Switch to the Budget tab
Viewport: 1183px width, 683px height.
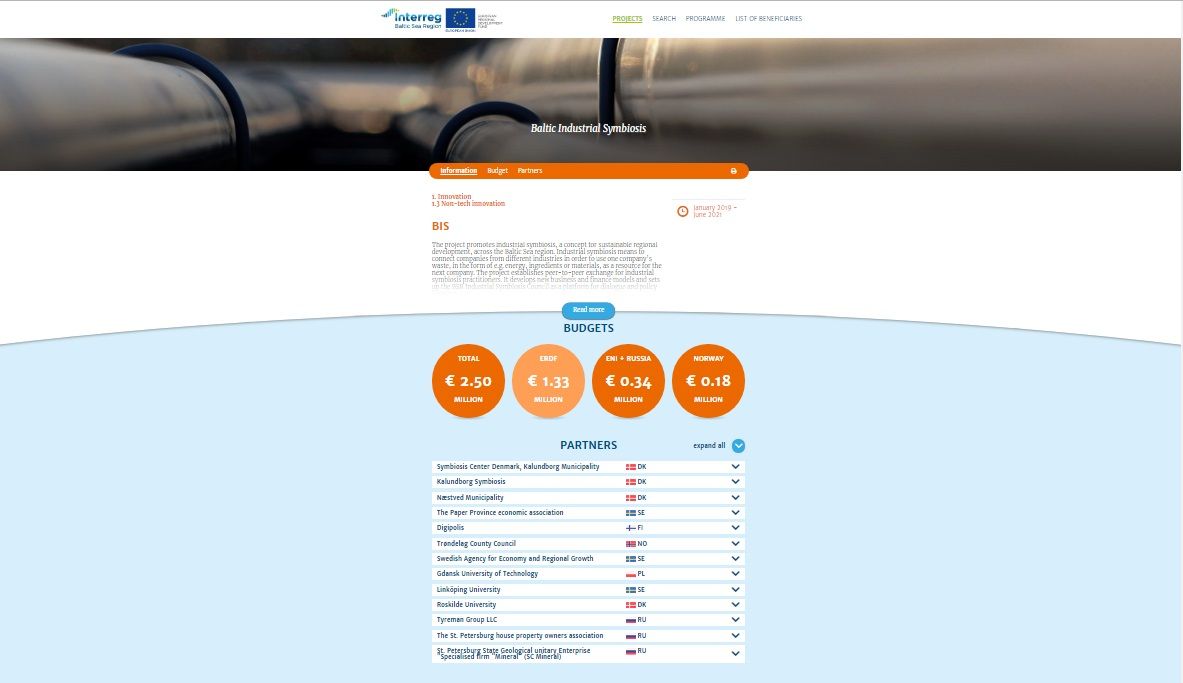click(497, 171)
